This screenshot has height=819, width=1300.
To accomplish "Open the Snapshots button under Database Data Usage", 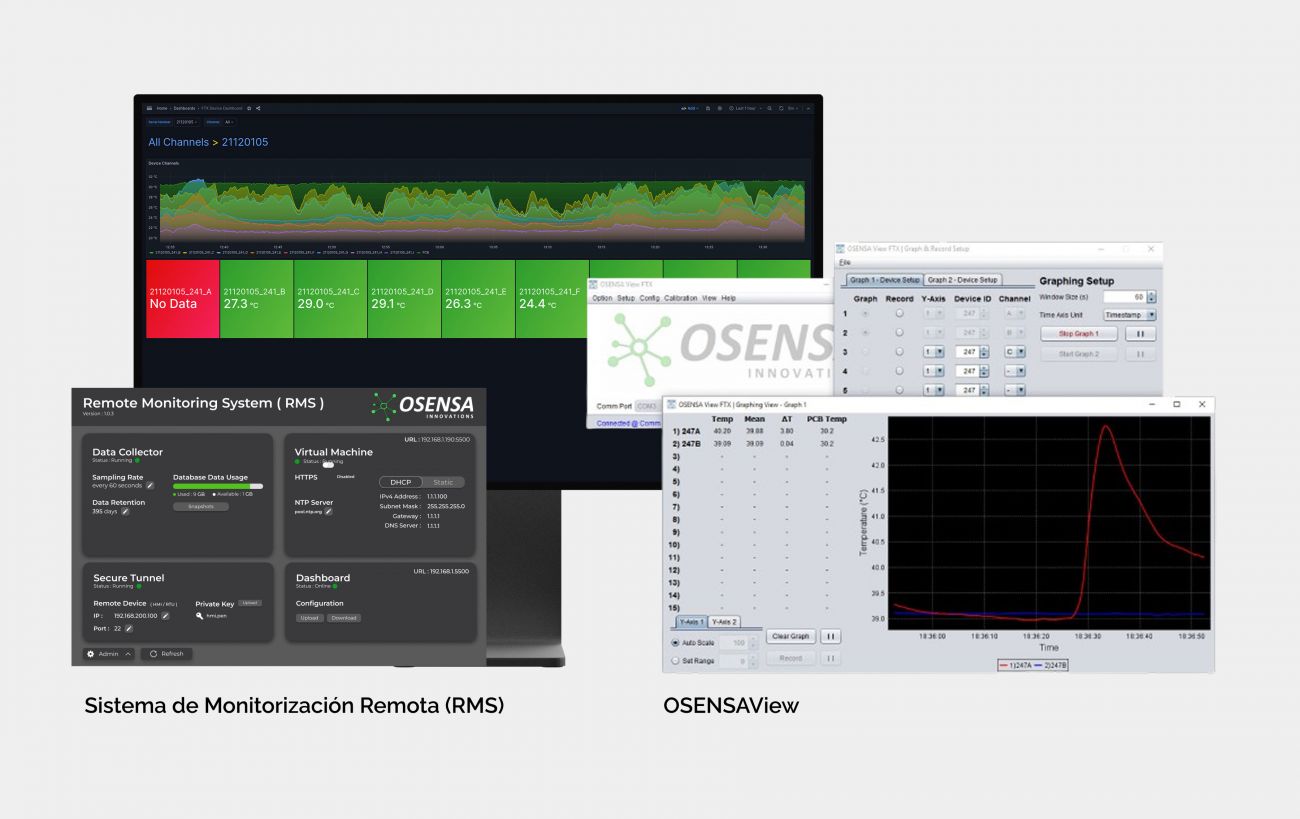I will point(201,506).
